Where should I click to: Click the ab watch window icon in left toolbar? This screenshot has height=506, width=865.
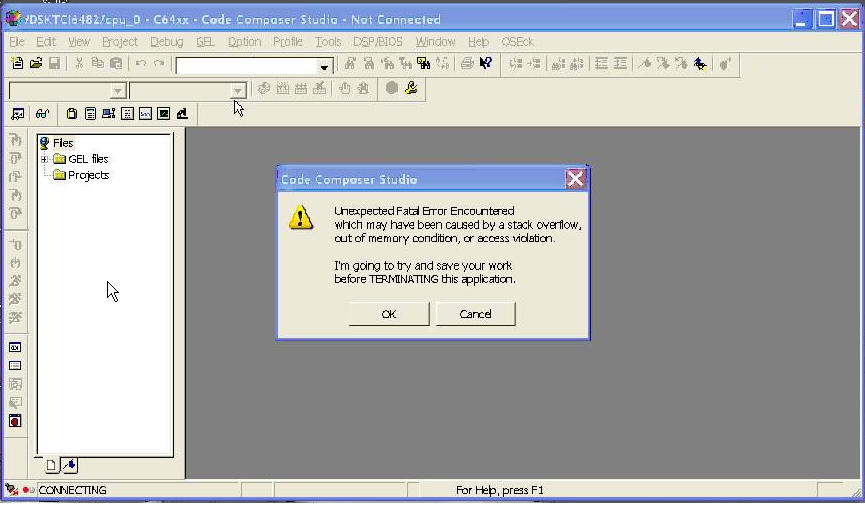(15, 347)
